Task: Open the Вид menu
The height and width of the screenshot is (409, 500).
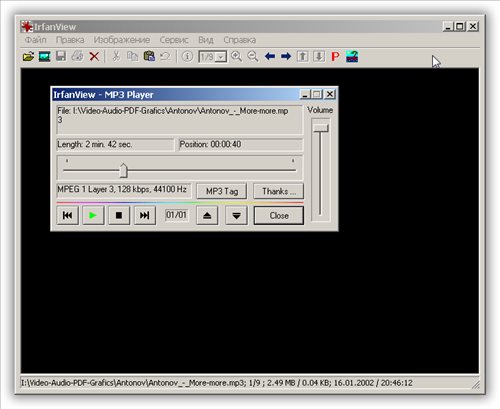Action: point(206,40)
